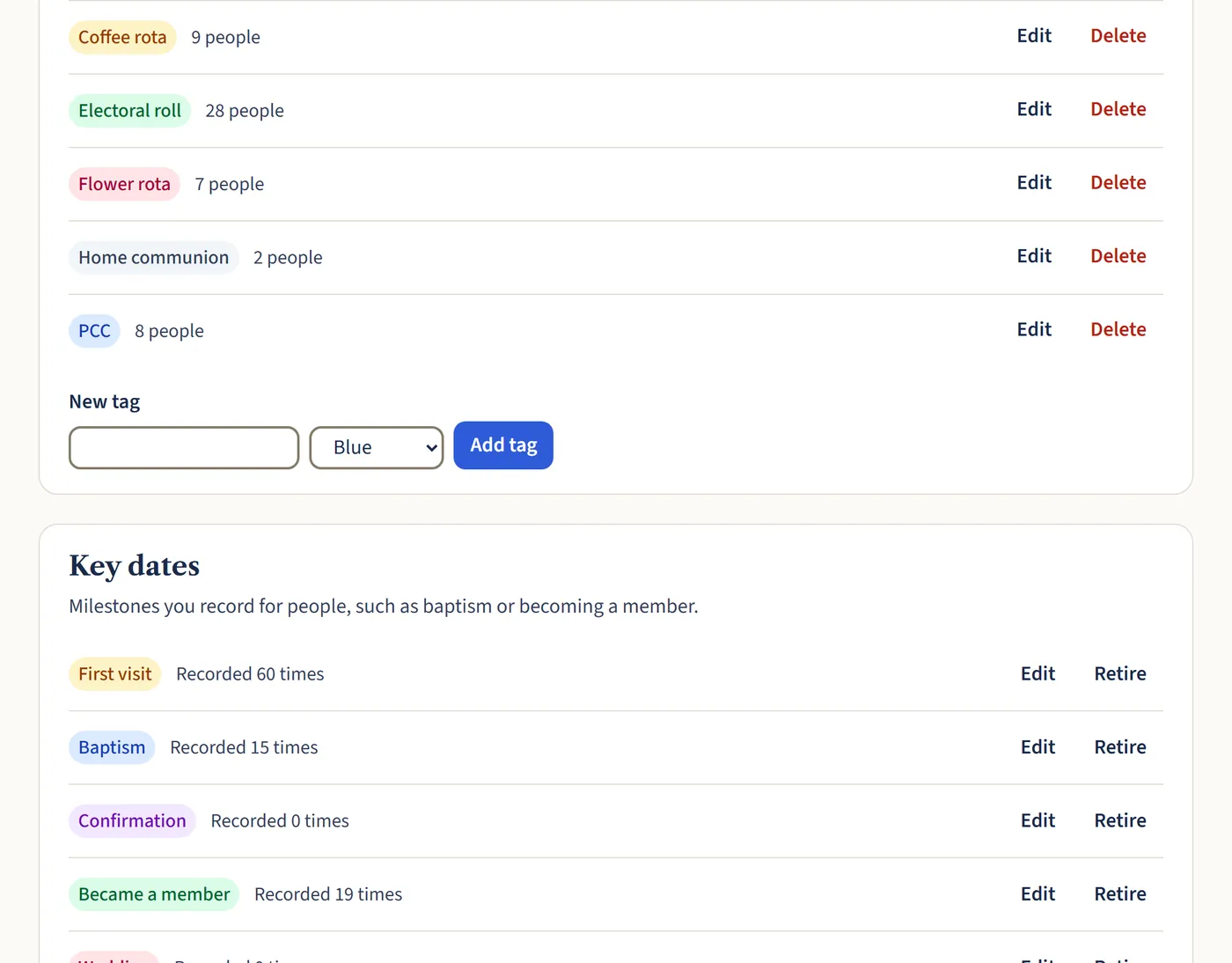The width and height of the screenshot is (1232, 963).
Task: Open the Blue tag color dropdown
Action: [x=377, y=448]
